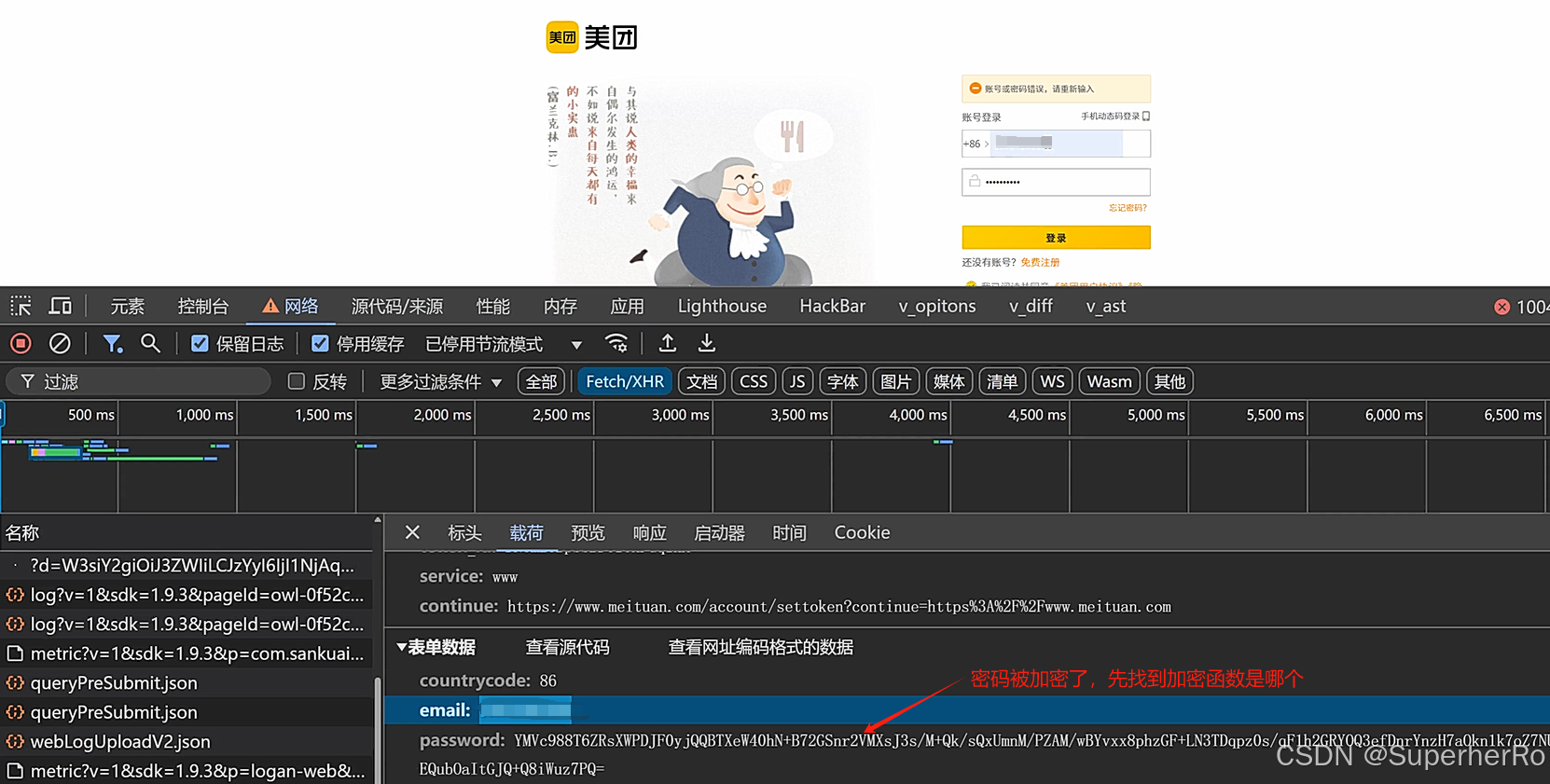Screen dimensions: 1550x784
Task: Filter requests by Font type
Action: pos(843,381)
